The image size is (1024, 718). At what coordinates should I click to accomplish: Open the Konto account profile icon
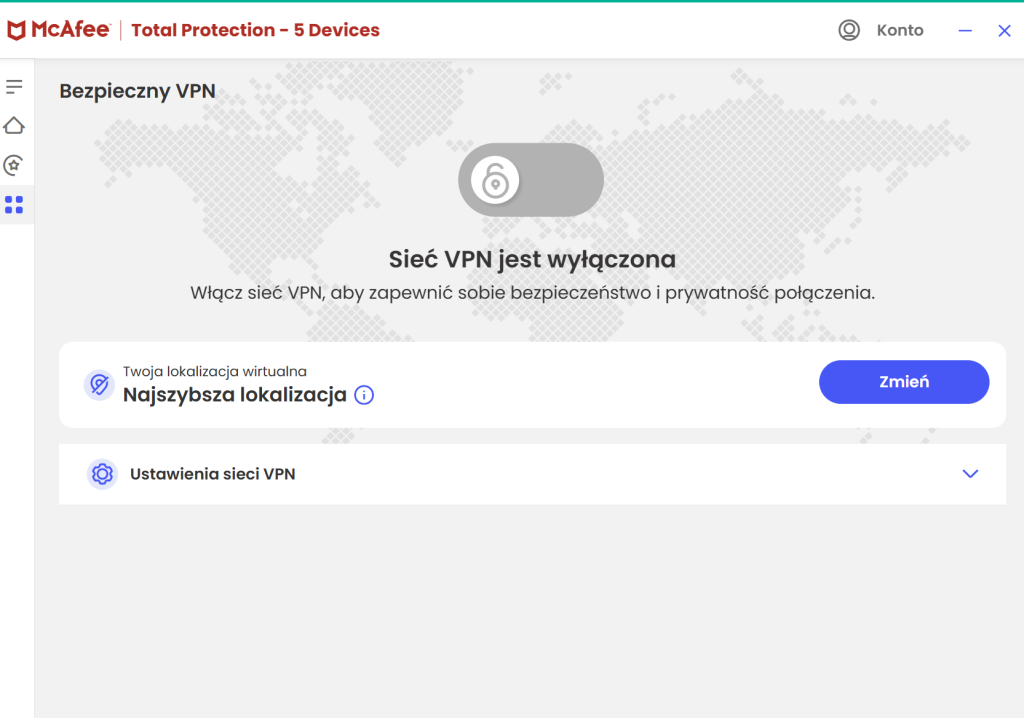(x=849, y=30)
